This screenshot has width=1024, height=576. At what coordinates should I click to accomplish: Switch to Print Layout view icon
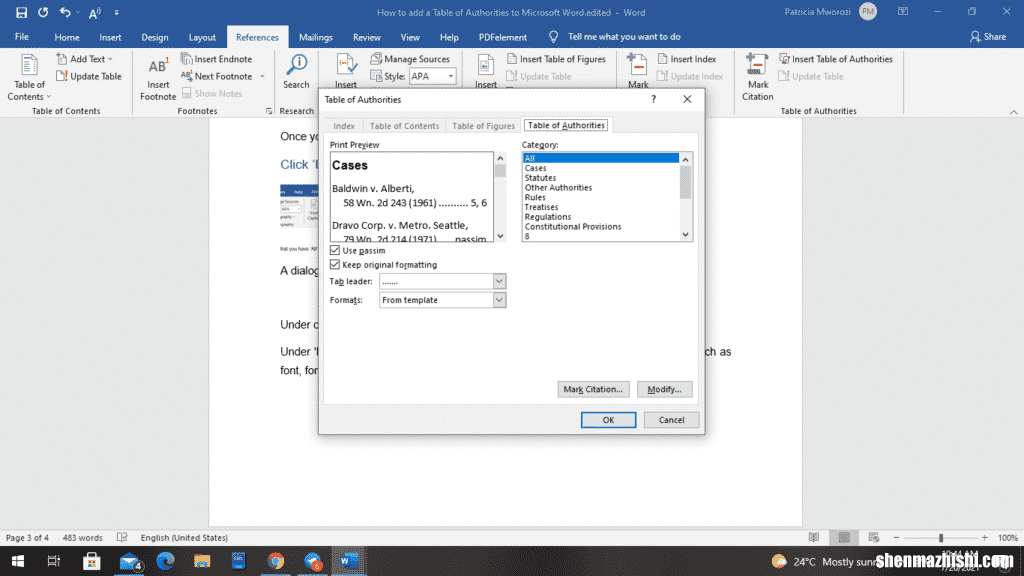click(844, 537)
